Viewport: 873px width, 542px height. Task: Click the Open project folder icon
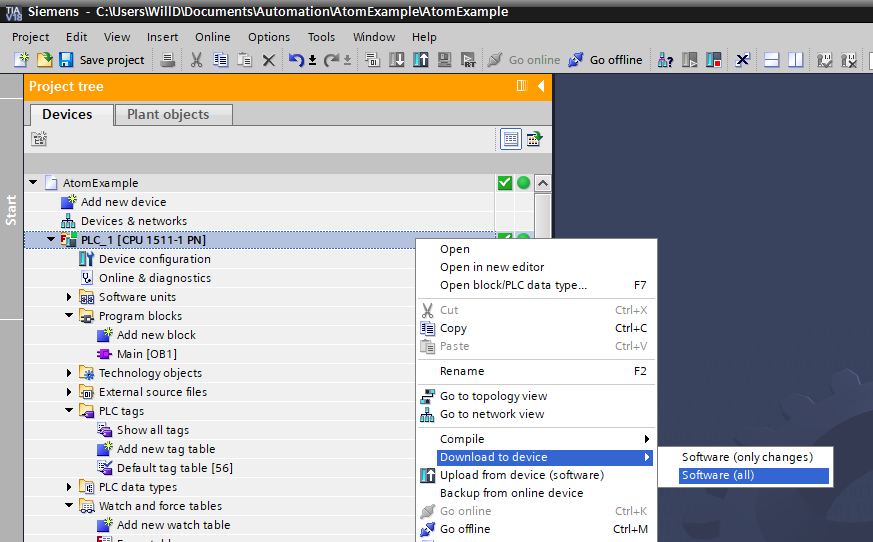44,60
